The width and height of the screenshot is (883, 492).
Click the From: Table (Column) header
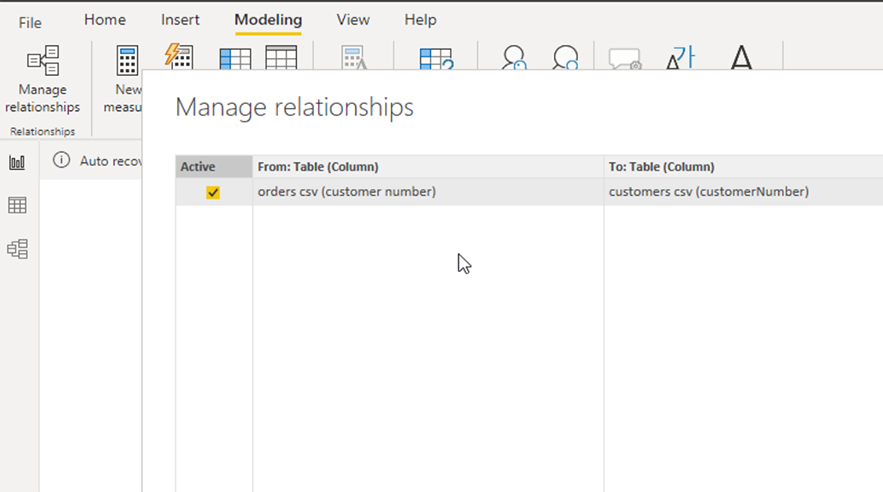click(428, 167)
